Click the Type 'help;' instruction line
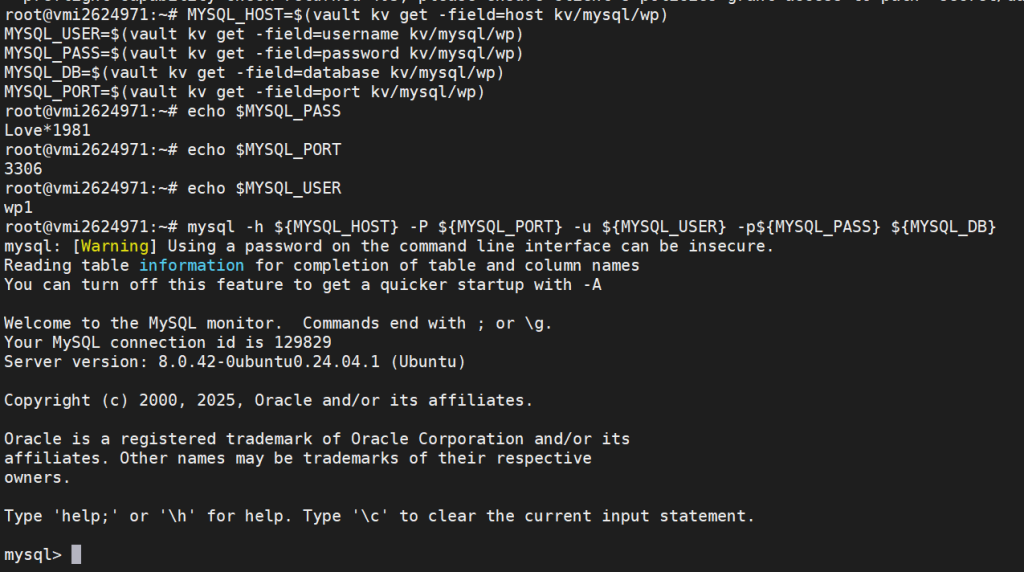1024x572 pixels. point(379,516)
